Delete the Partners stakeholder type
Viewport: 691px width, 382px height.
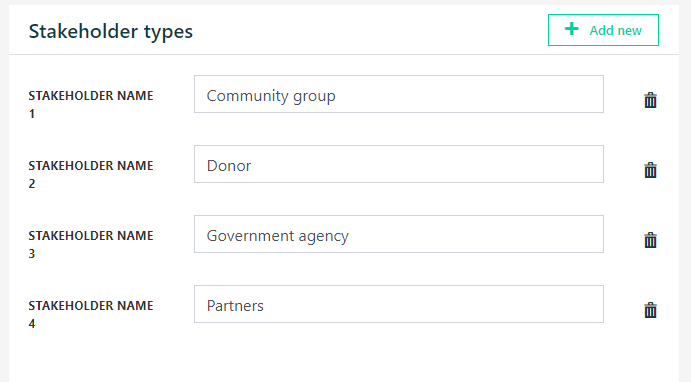pos(650,310)
